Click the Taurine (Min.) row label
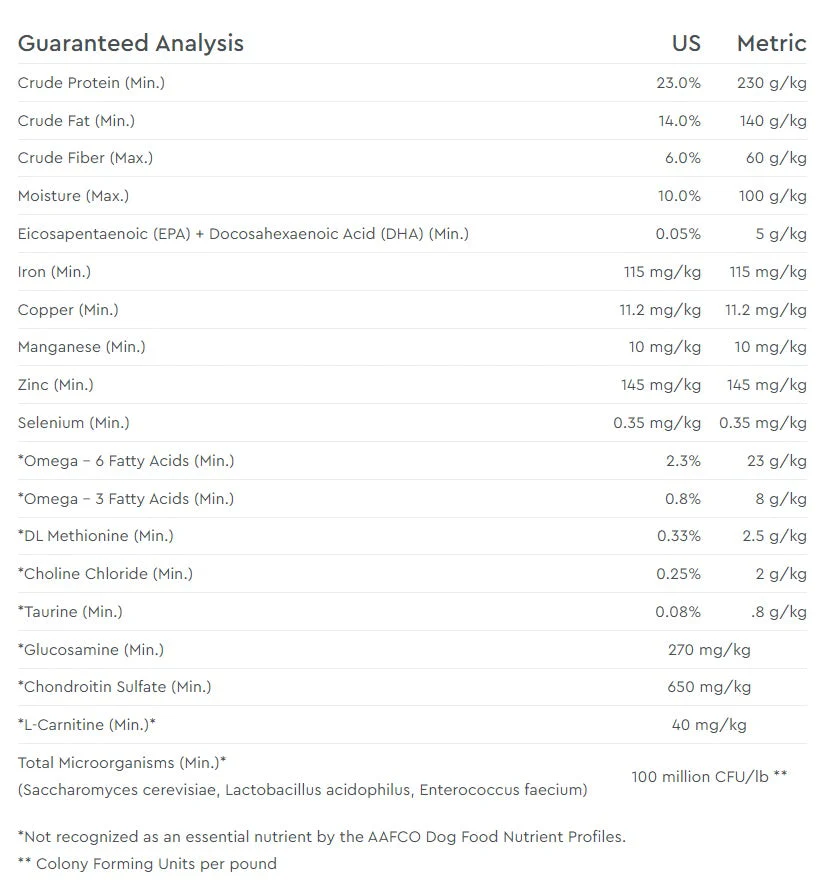The image size is (824, 880). coord(70,612)
